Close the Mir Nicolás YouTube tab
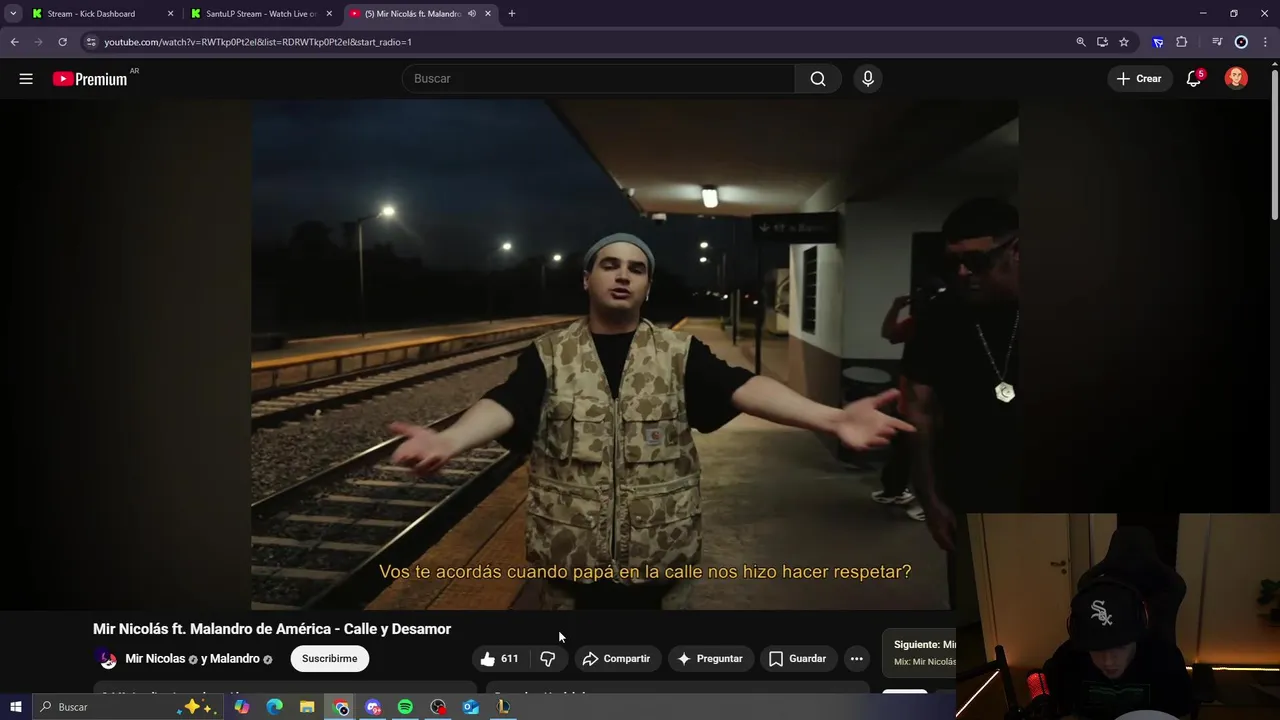This screenshot has height=720, width=1280. pos(488,14)
